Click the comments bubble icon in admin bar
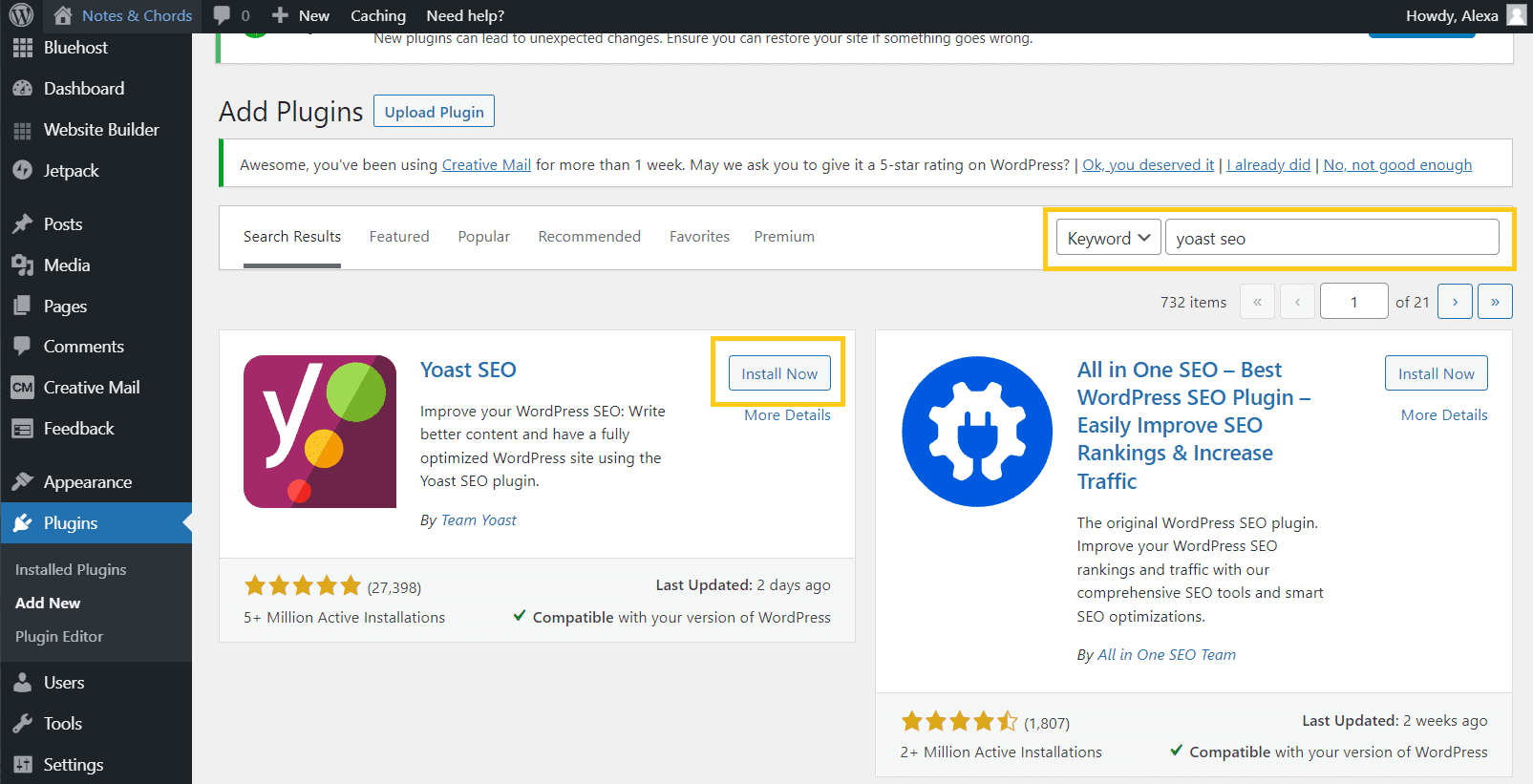 [x=222, y=15]
